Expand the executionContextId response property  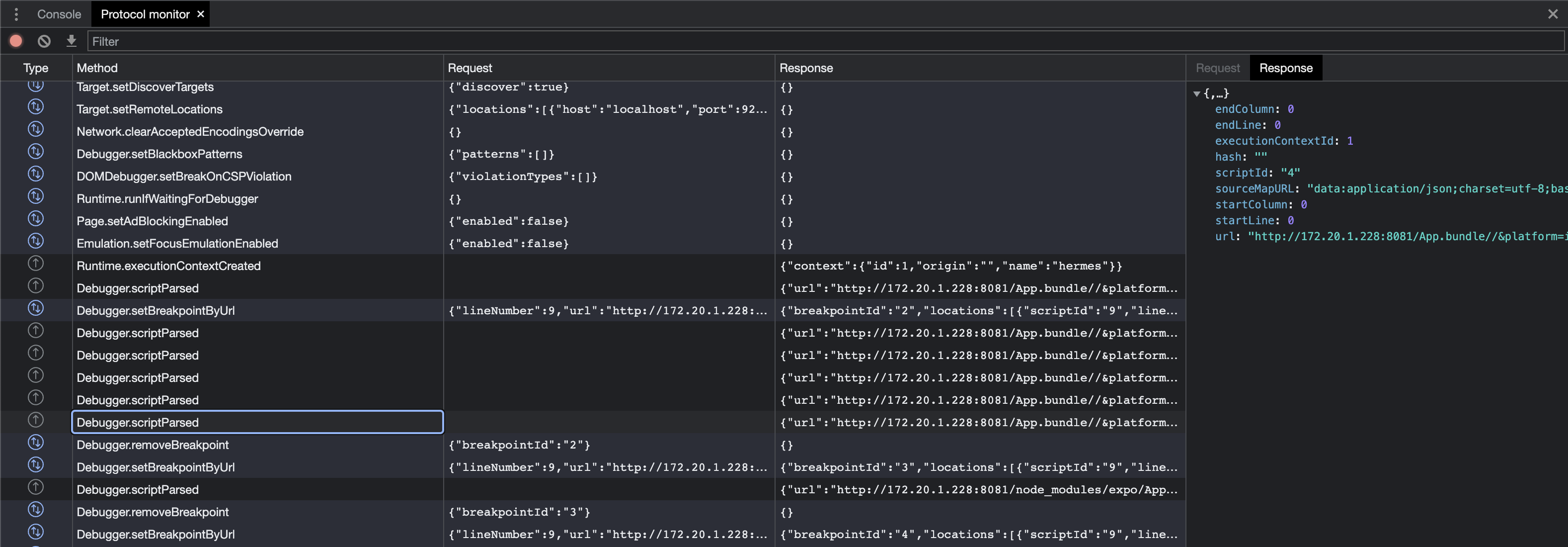click(1273, 141)
